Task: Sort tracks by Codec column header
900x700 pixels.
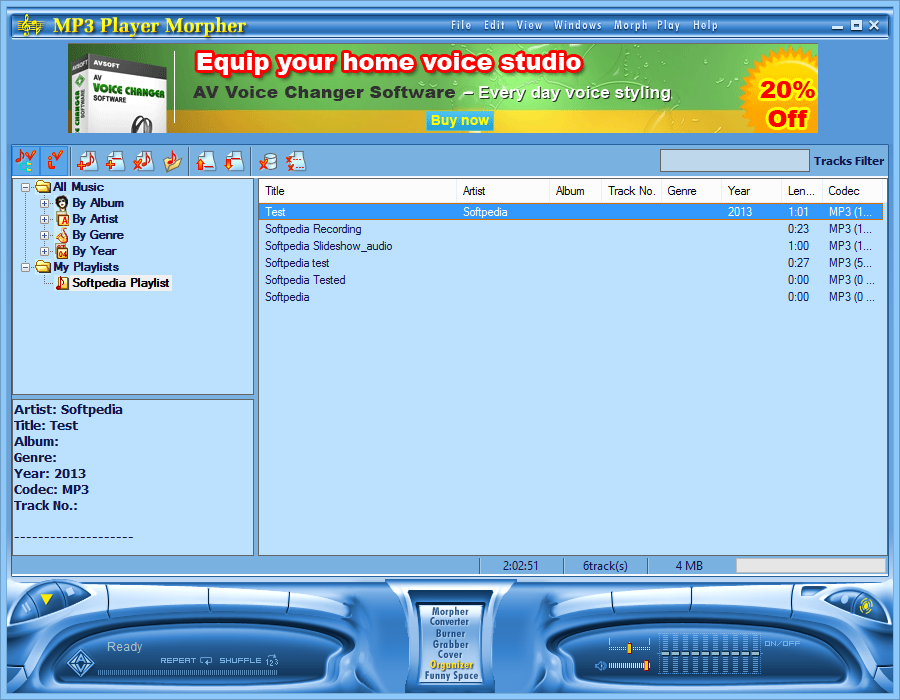Action: (x=852, y=191)
